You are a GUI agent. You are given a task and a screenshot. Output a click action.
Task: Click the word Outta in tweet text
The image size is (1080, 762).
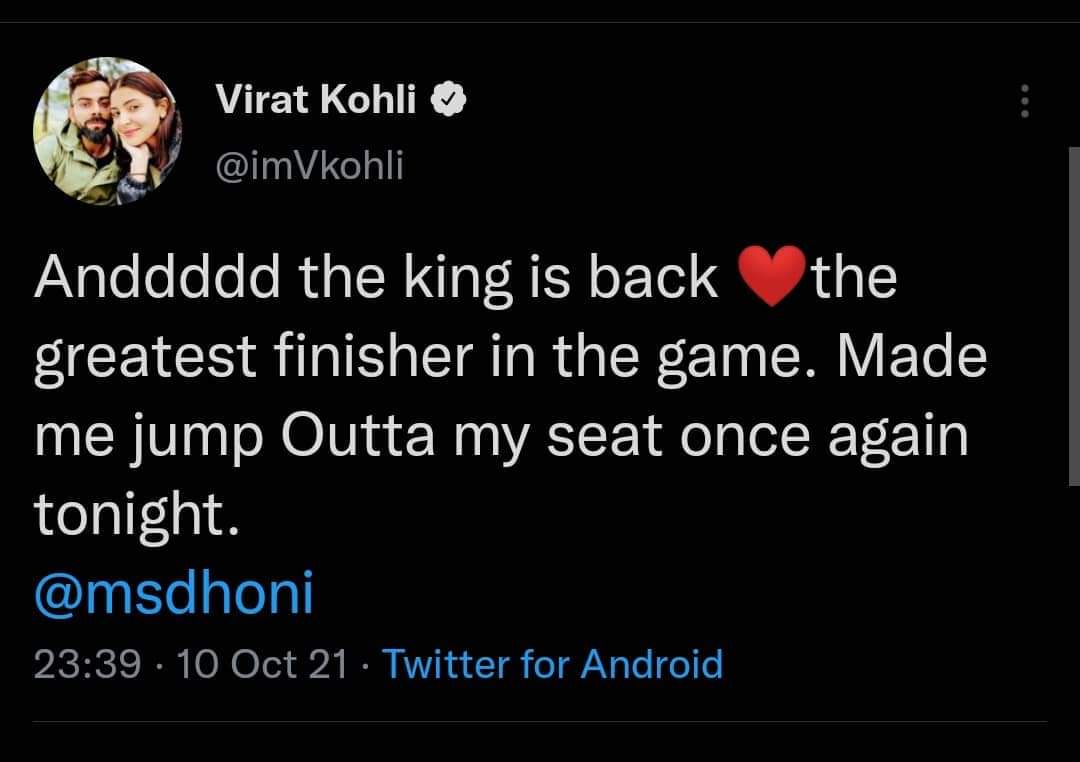(358, 436)
